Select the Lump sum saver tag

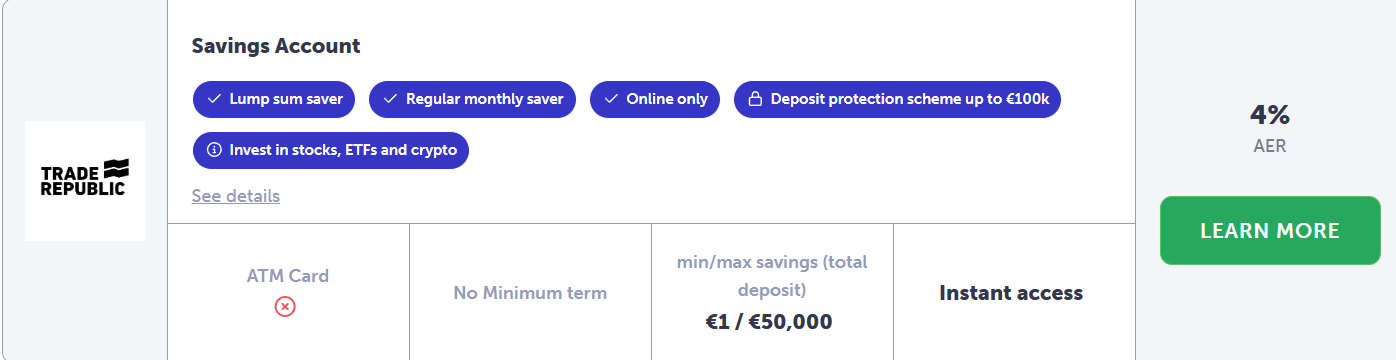click(275, 99)
